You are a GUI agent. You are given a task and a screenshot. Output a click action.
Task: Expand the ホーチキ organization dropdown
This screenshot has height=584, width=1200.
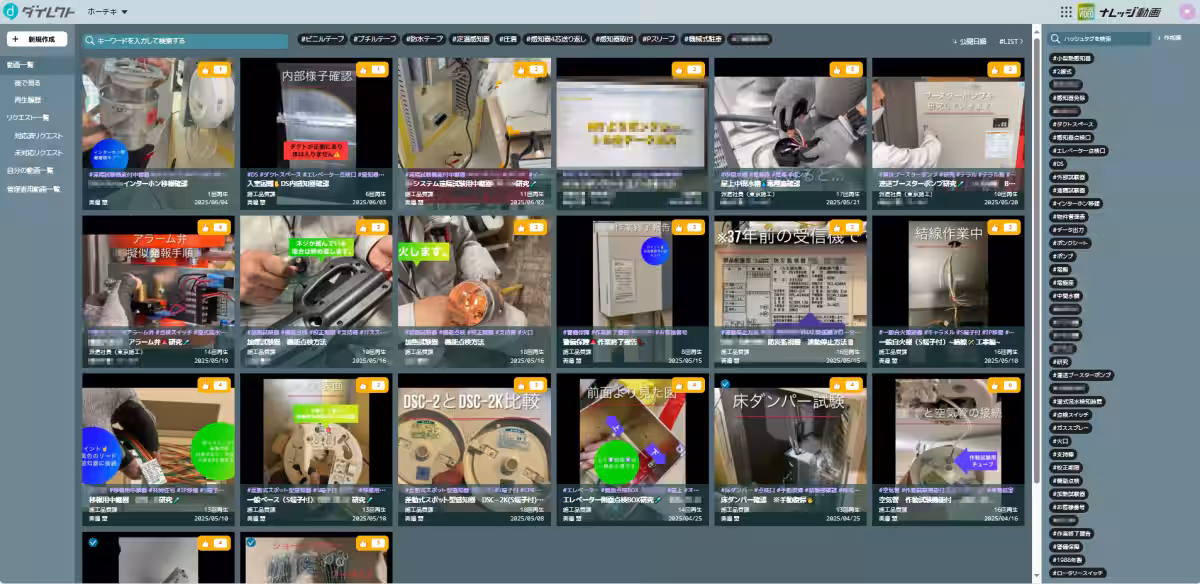(124, 12)
